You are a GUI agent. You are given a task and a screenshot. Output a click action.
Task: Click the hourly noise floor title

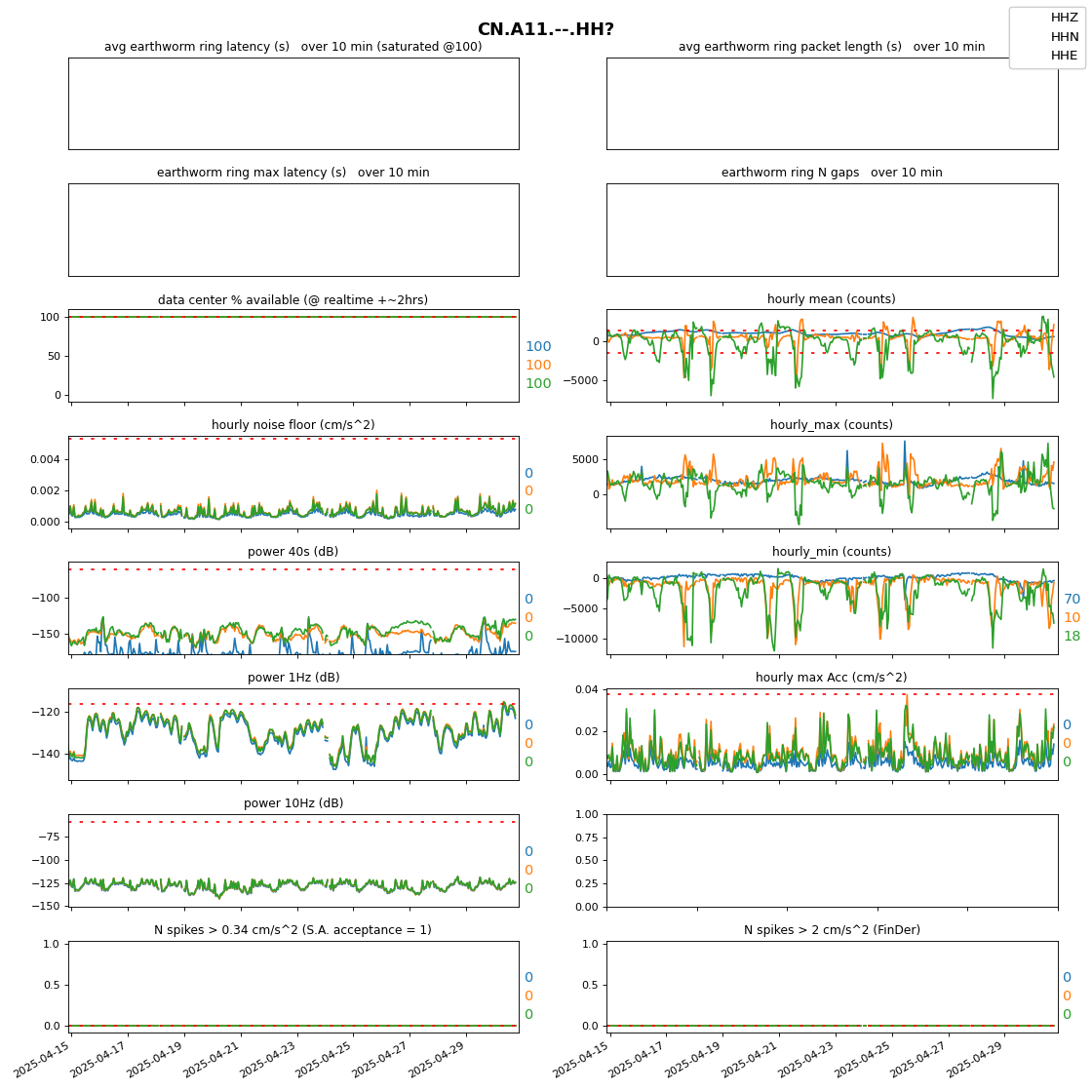tap(293, 425)
